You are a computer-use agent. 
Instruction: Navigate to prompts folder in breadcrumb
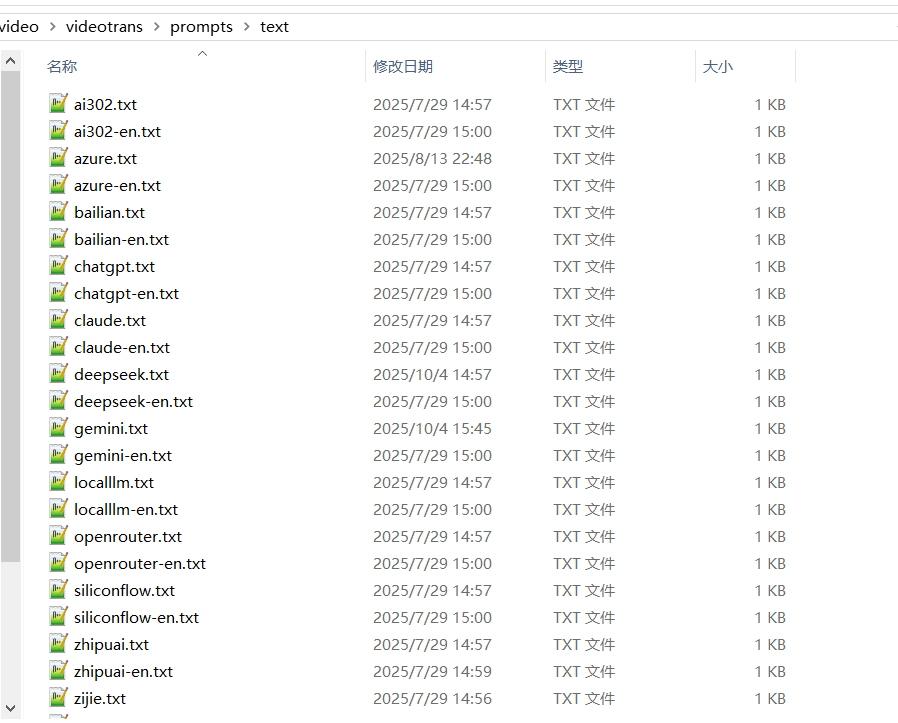coord(201,27)
